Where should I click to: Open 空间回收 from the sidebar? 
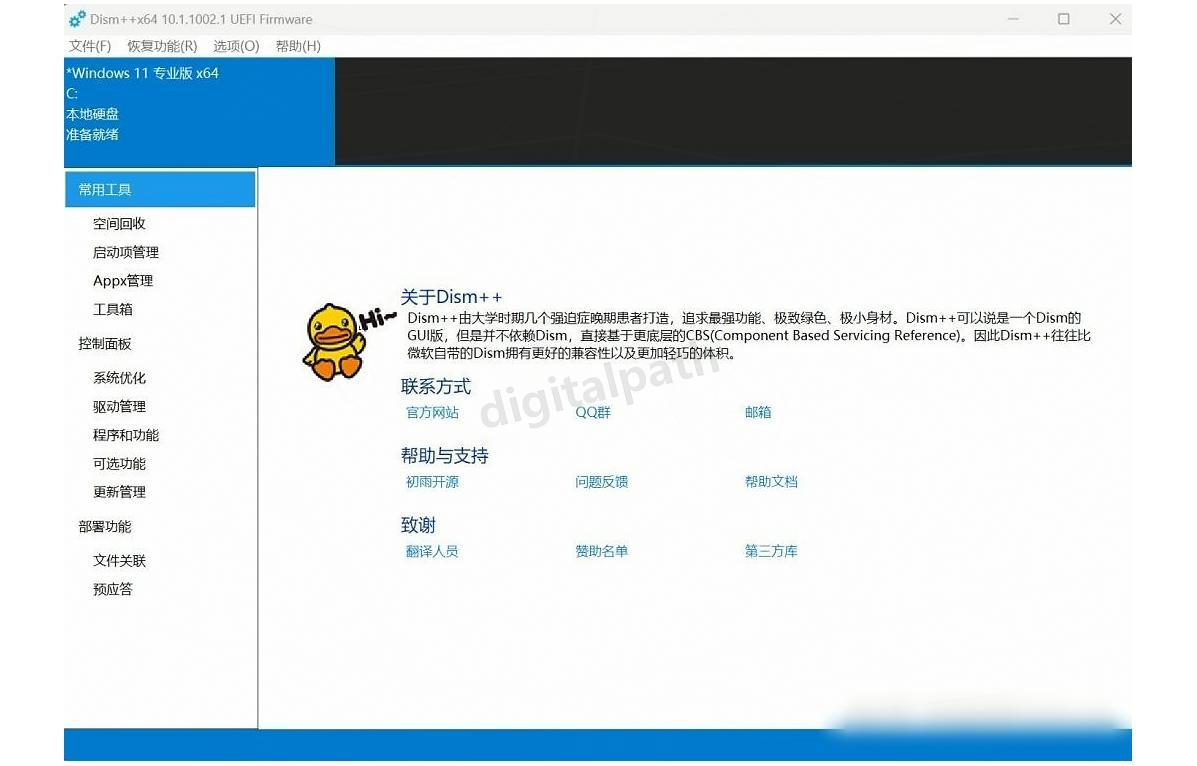pyautogui.click(x=119, y=223)
